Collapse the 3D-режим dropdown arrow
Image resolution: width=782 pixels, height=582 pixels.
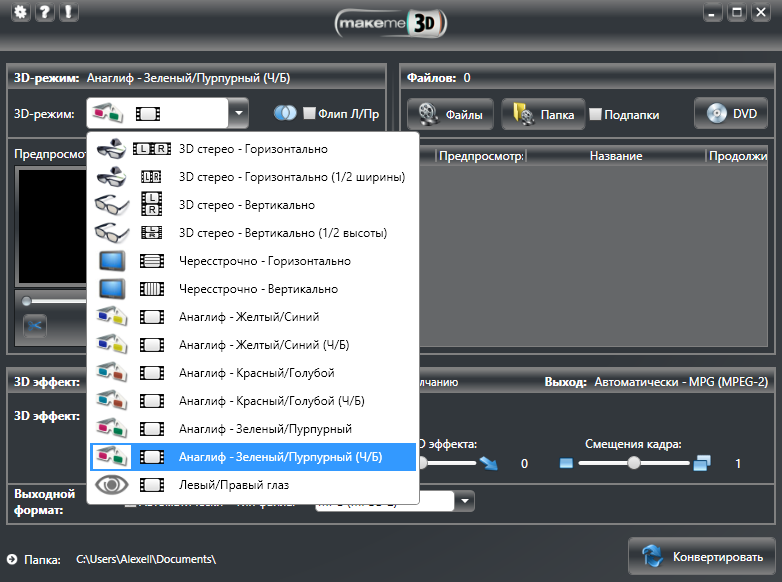pyautogui.click(x=238, y=113)
